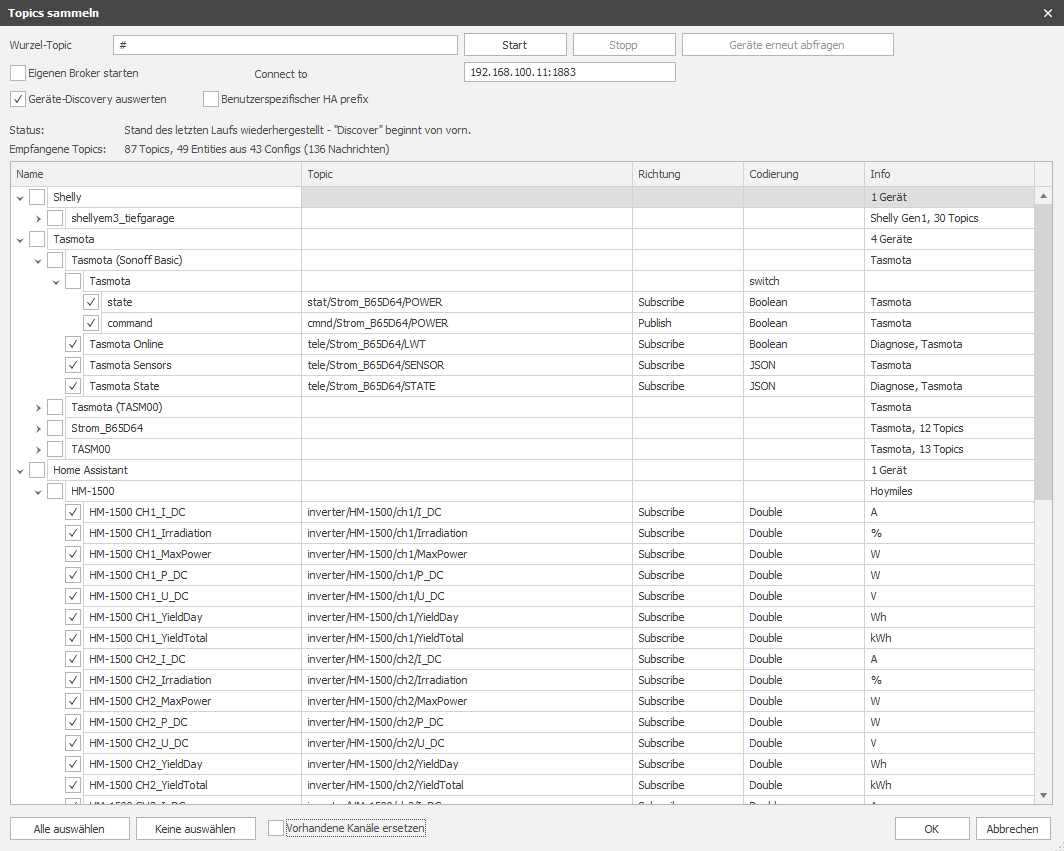
Task: Sort by the Richtung column header
Action: (688, 174)
